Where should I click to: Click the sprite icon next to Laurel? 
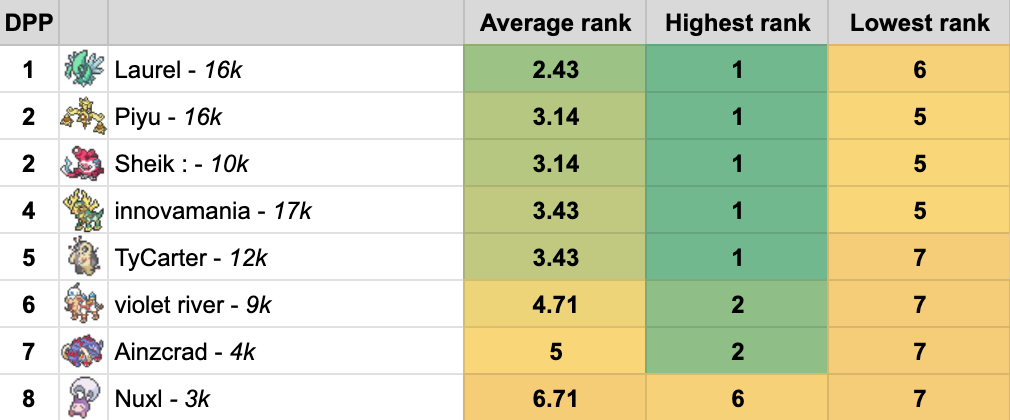tap(80, 69)
